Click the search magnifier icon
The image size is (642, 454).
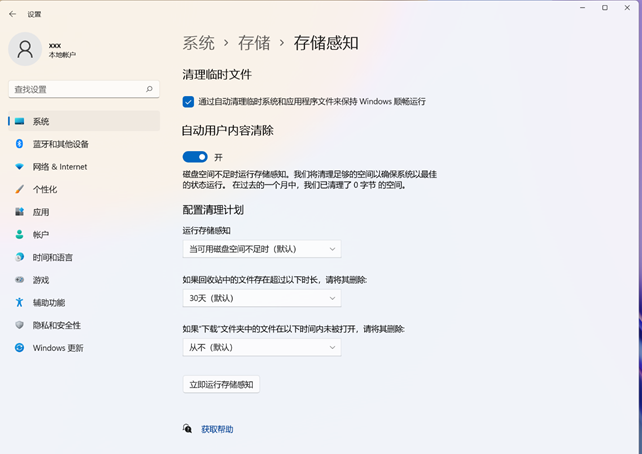pyautogui.click(x=150, y=89)
